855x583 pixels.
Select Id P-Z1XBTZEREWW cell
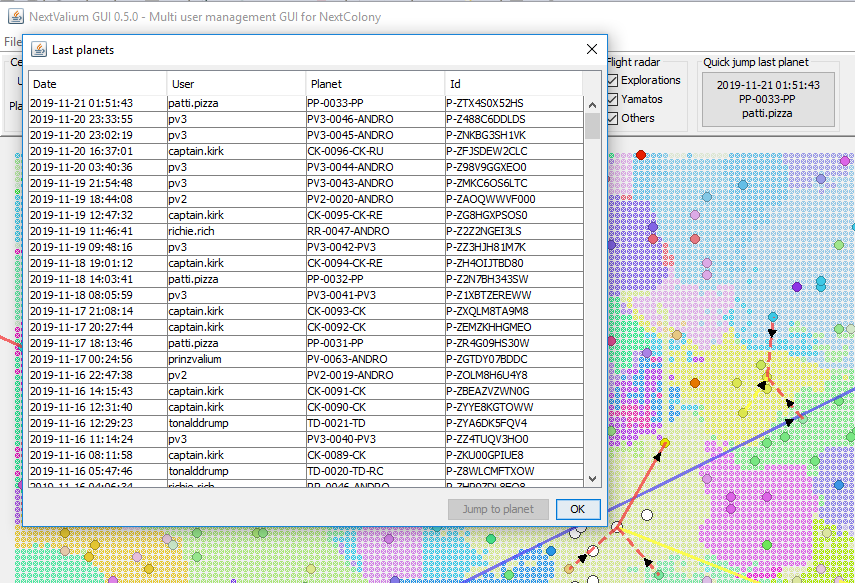click(514, 295)
